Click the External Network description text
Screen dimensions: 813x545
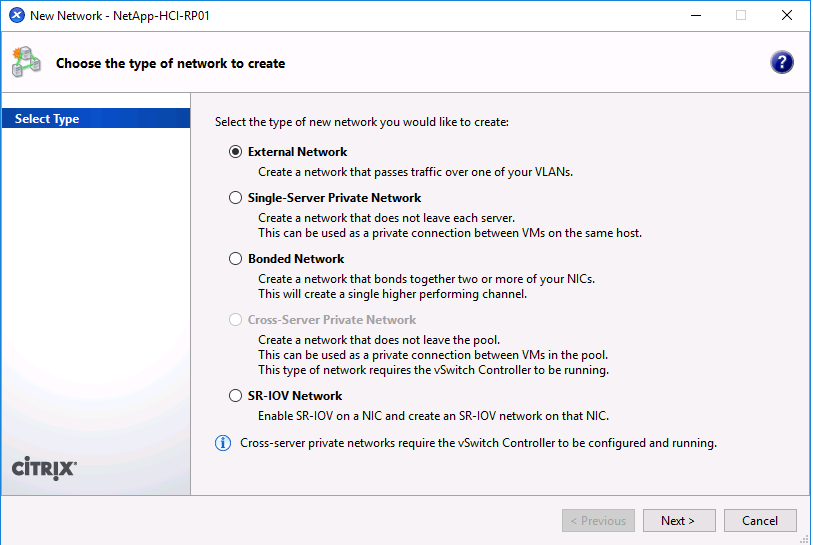point(415,172)
